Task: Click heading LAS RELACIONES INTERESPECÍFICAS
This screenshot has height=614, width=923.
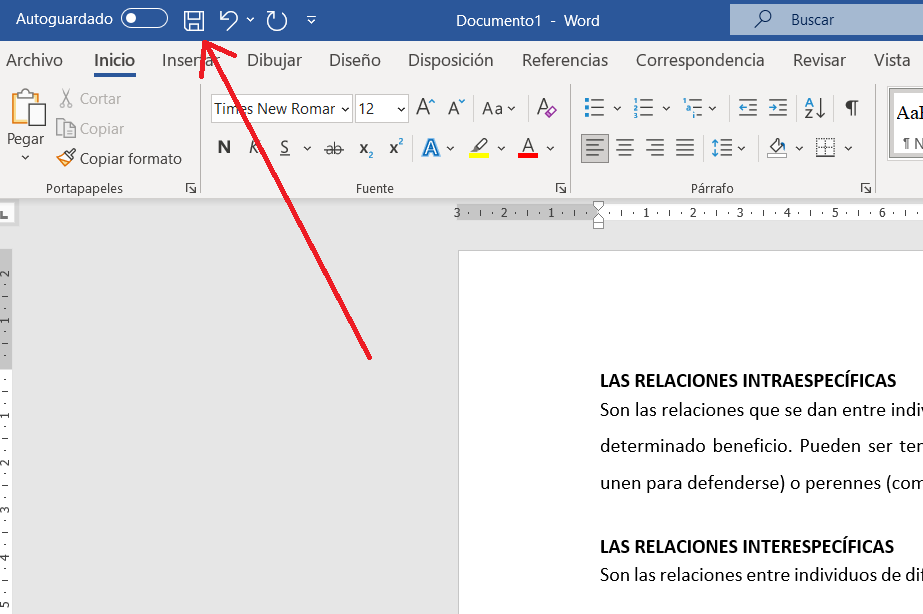Action: pyautogui.click(x=746, y=547)
